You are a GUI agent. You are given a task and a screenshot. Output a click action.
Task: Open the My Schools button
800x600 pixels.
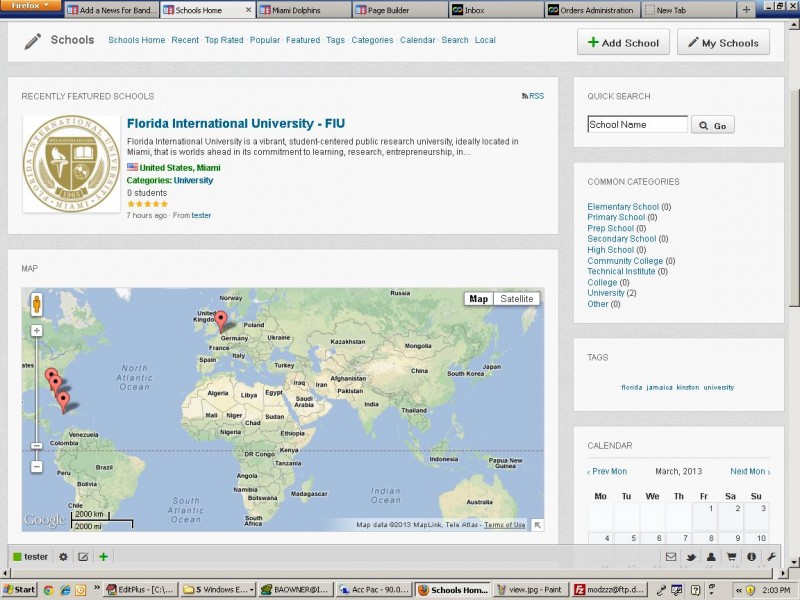coord(723,42)
